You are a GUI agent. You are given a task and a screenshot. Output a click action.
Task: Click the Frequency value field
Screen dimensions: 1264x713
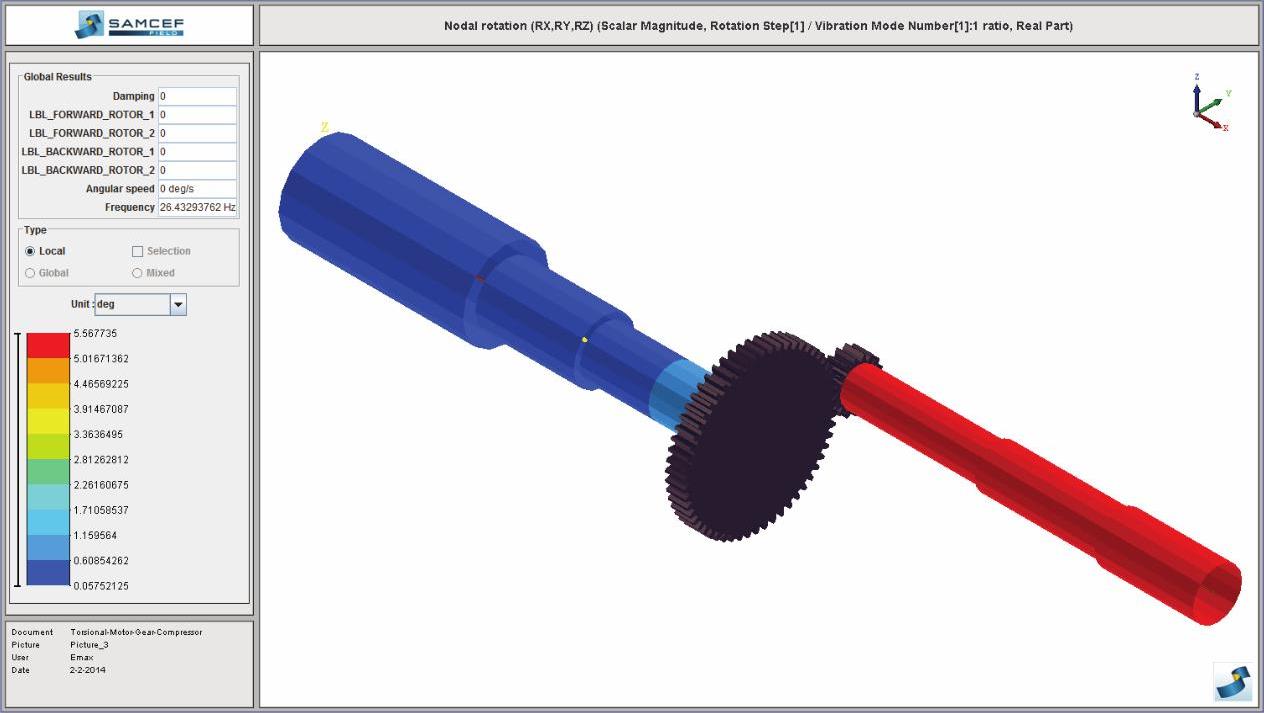pos(197,207)
